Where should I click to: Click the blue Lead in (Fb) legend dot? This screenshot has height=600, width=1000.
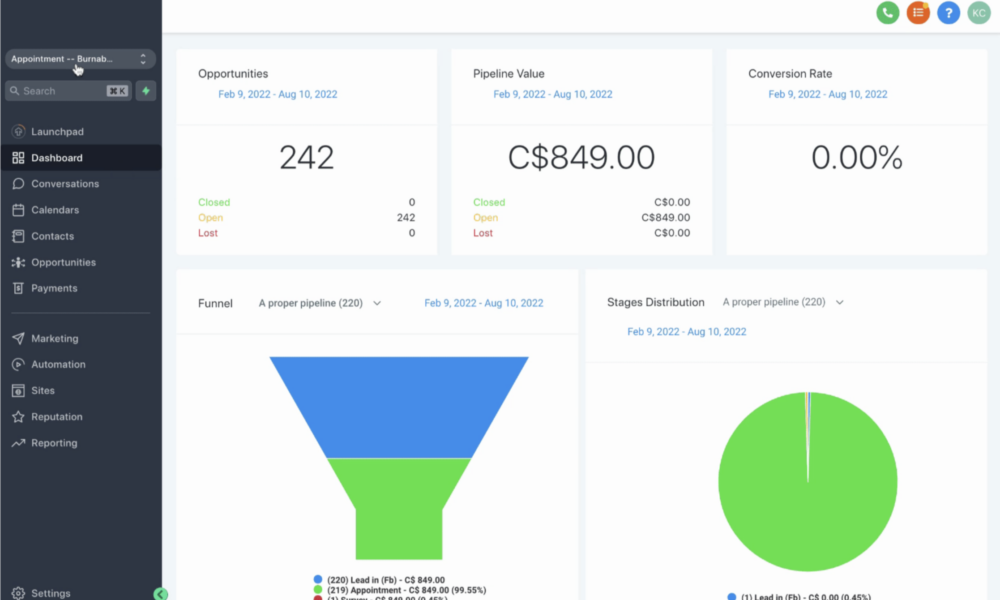[318, 580]
